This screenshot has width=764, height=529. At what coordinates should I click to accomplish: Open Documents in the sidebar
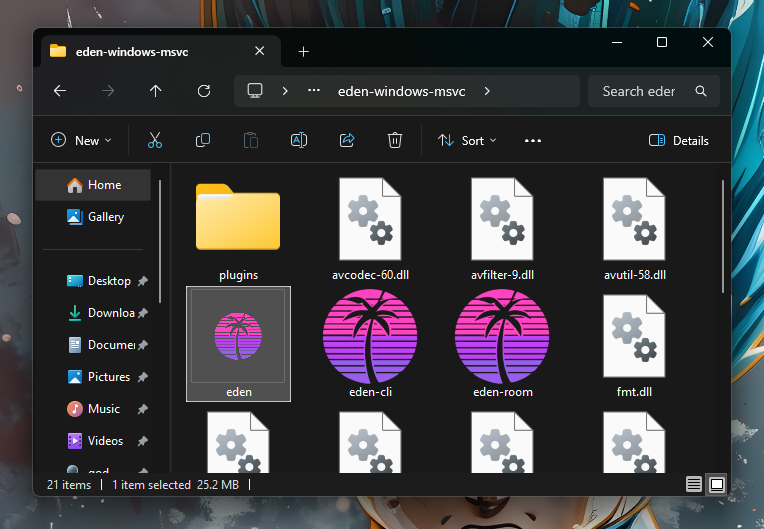[101, 345]
